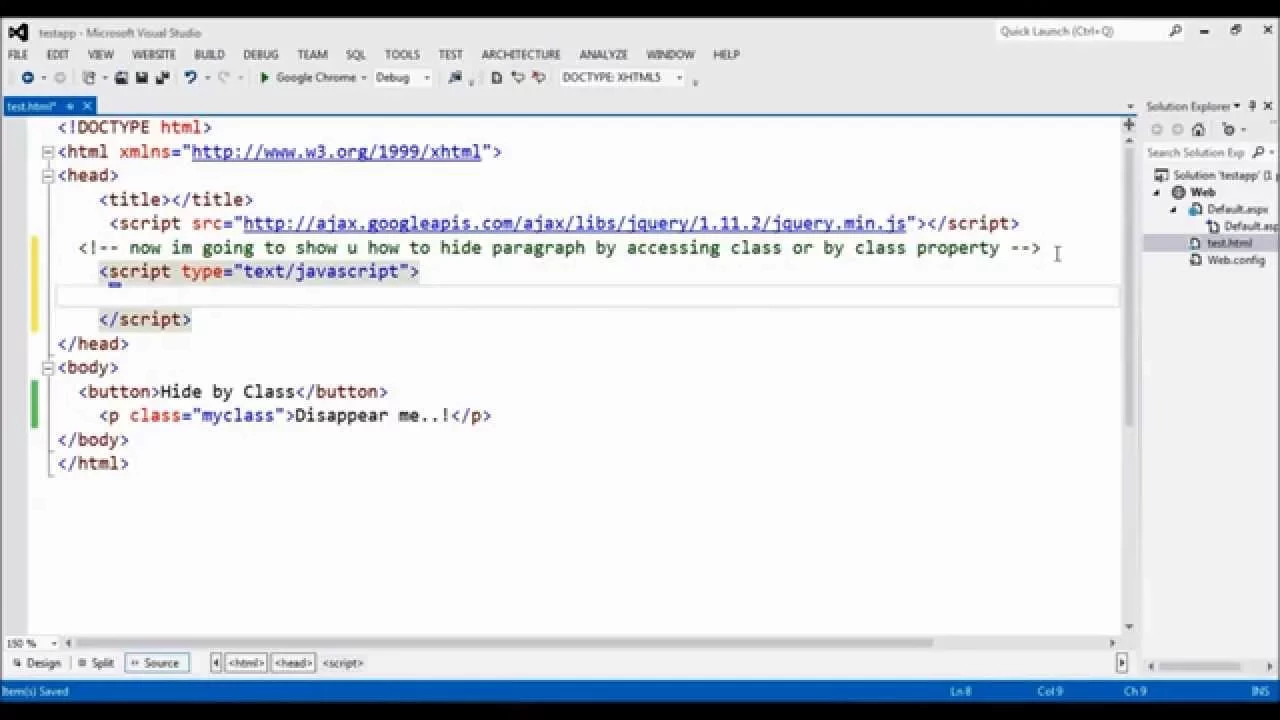Image resolution: width=1280 pixels, height=720 pixels.
Task: Collapse the Web project tree node
Action: (x=1157, y=192)
